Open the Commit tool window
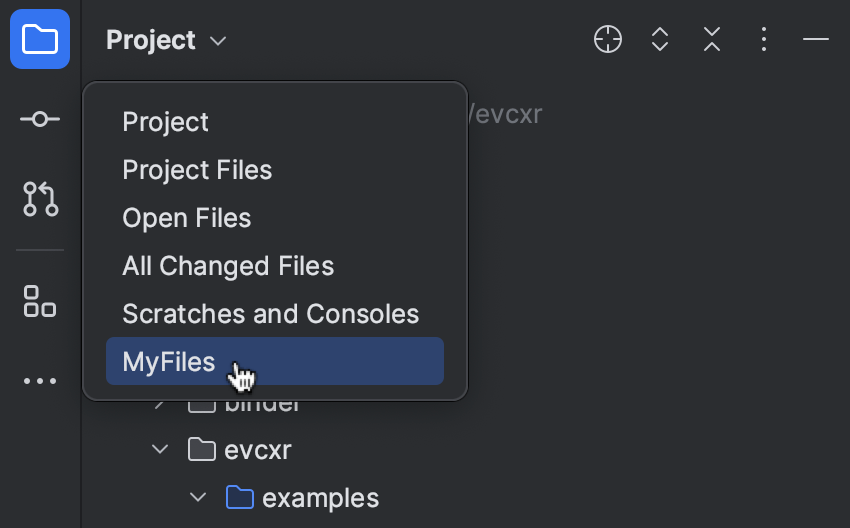The height and width of the screenshot is (528, 850). pos(40,119)
